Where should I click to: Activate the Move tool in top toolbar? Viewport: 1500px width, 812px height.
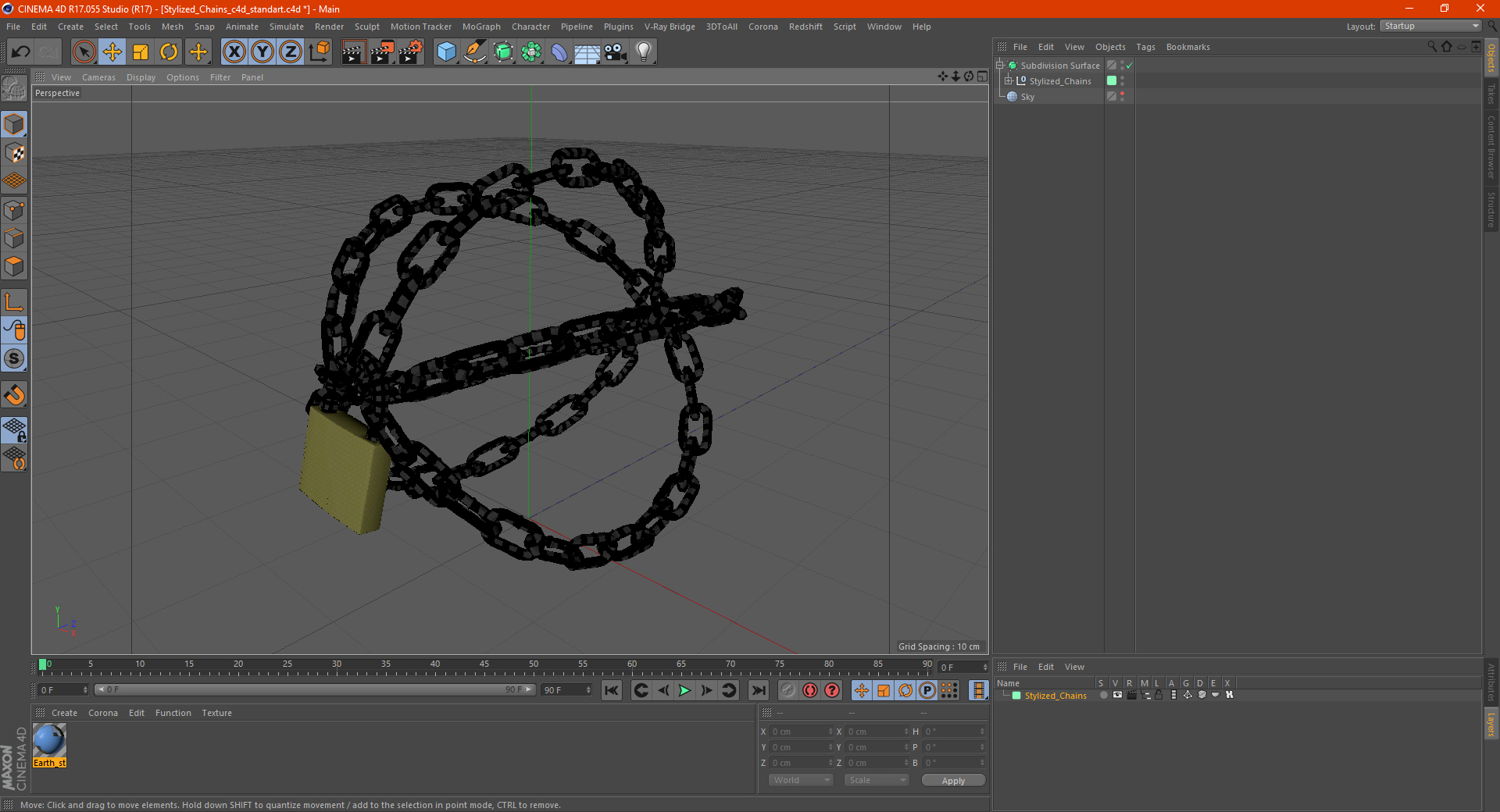(x=112, y=52)
